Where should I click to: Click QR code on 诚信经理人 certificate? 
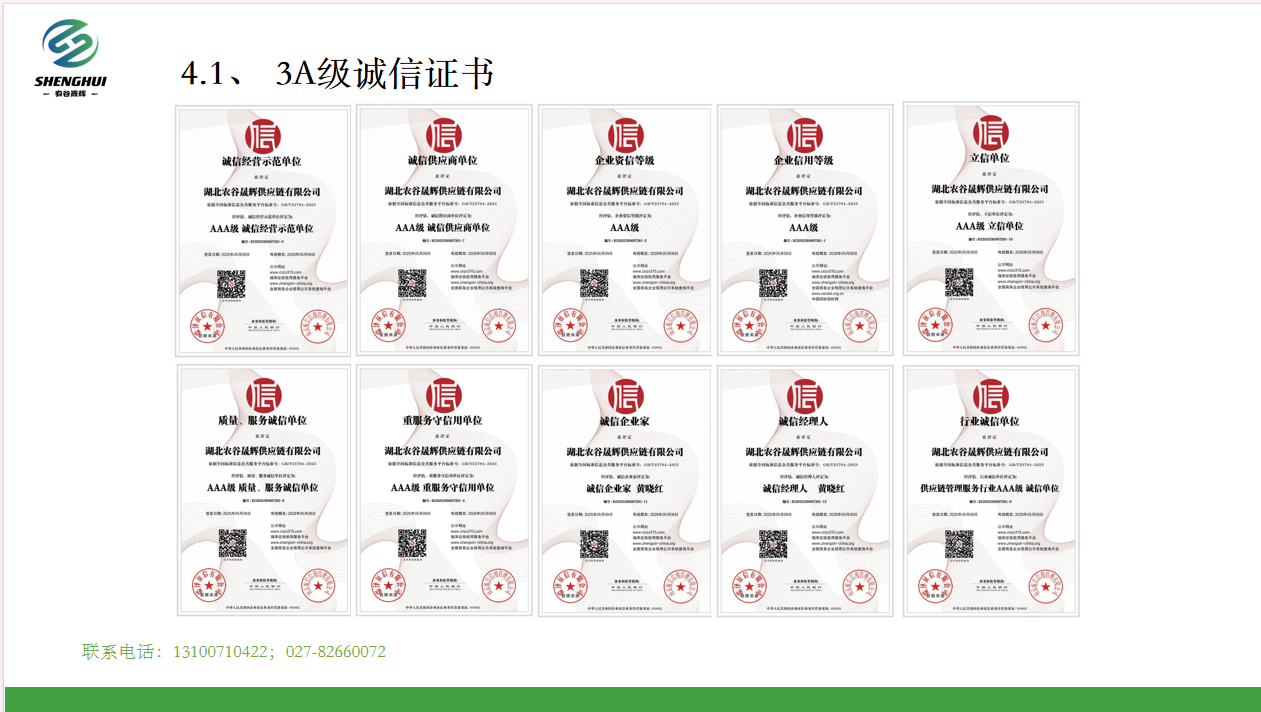[x=772, y=543]
